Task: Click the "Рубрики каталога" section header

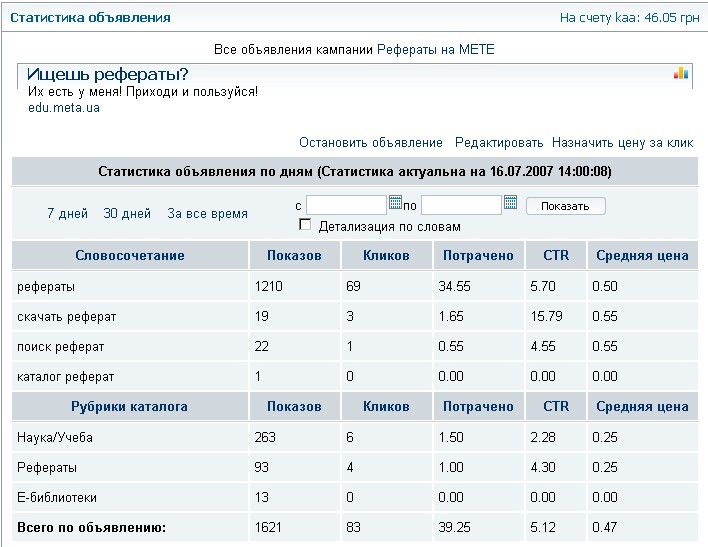Action: 130,407
